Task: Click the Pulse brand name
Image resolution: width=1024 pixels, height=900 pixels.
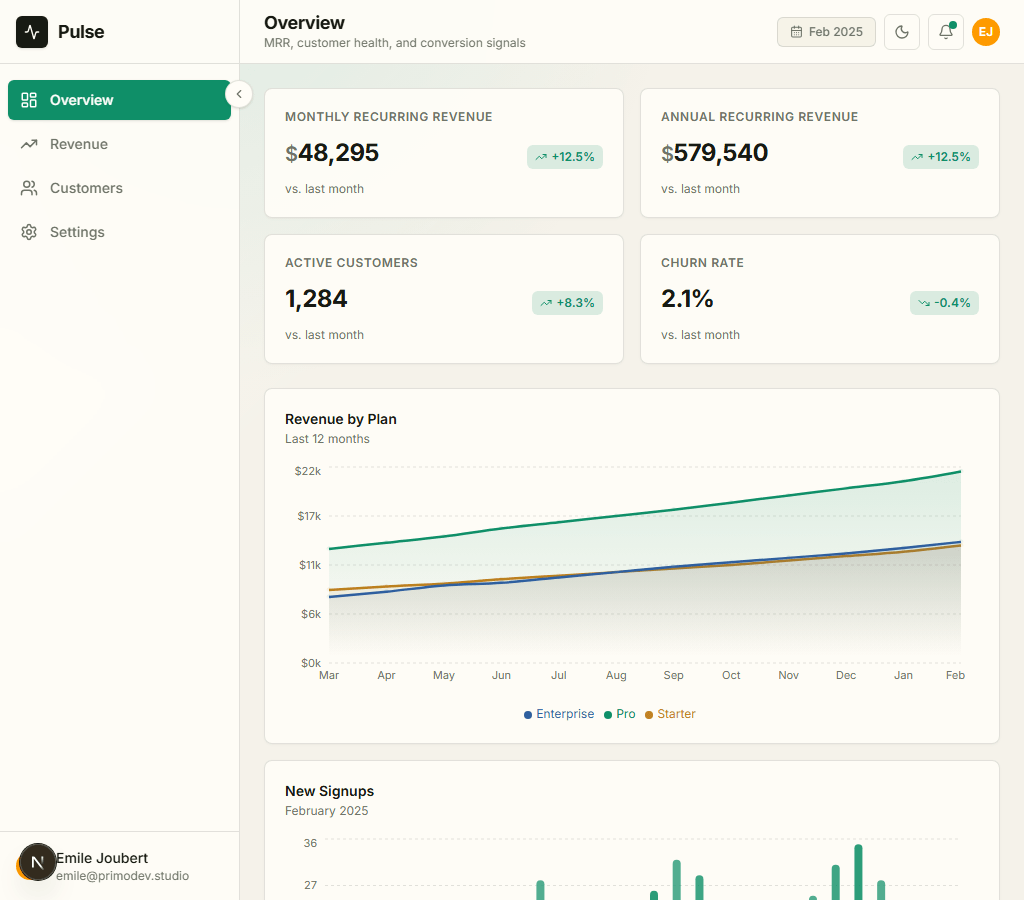Action: pos(81,32)
